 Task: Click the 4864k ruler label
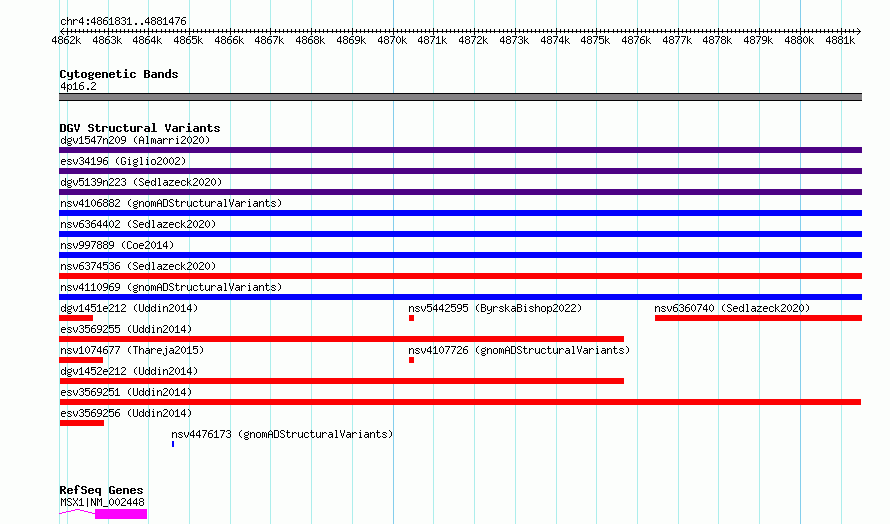tap(147, 40)
